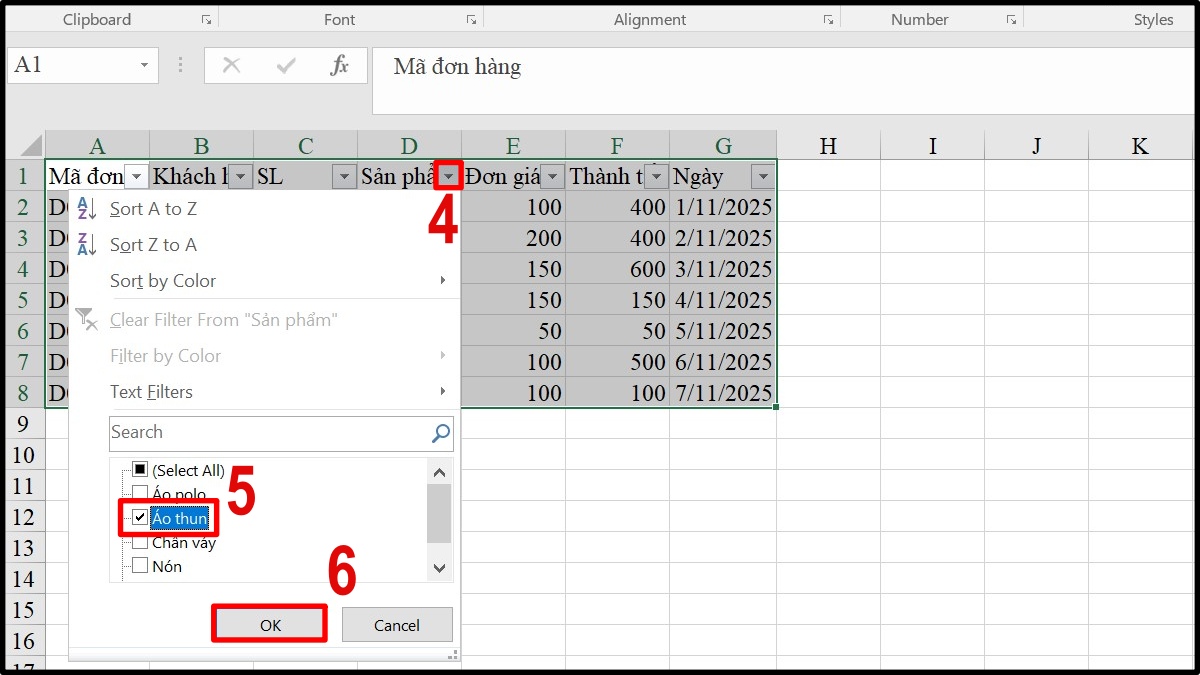Click the Clear Filter funnel icon
The height and width of the screenshot is (675, 1200).
coord(88,319)
